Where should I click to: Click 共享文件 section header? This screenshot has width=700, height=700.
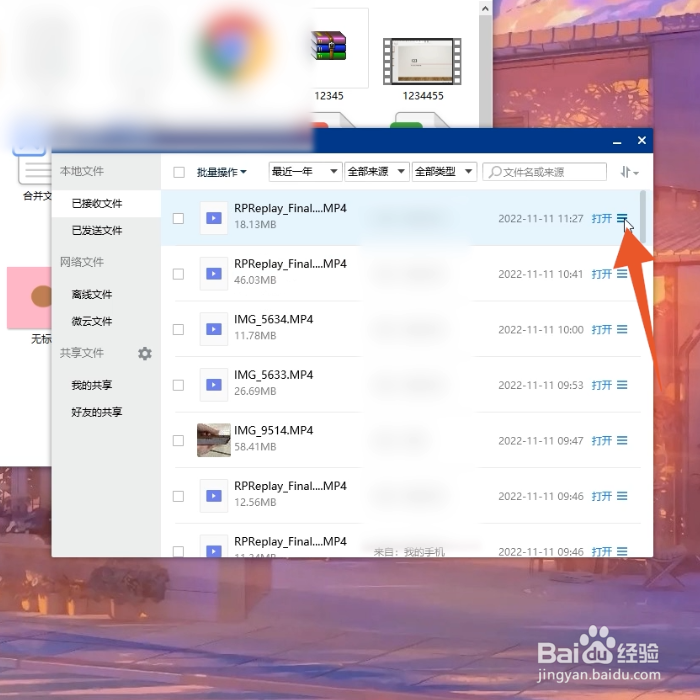[x=82, y=353]
